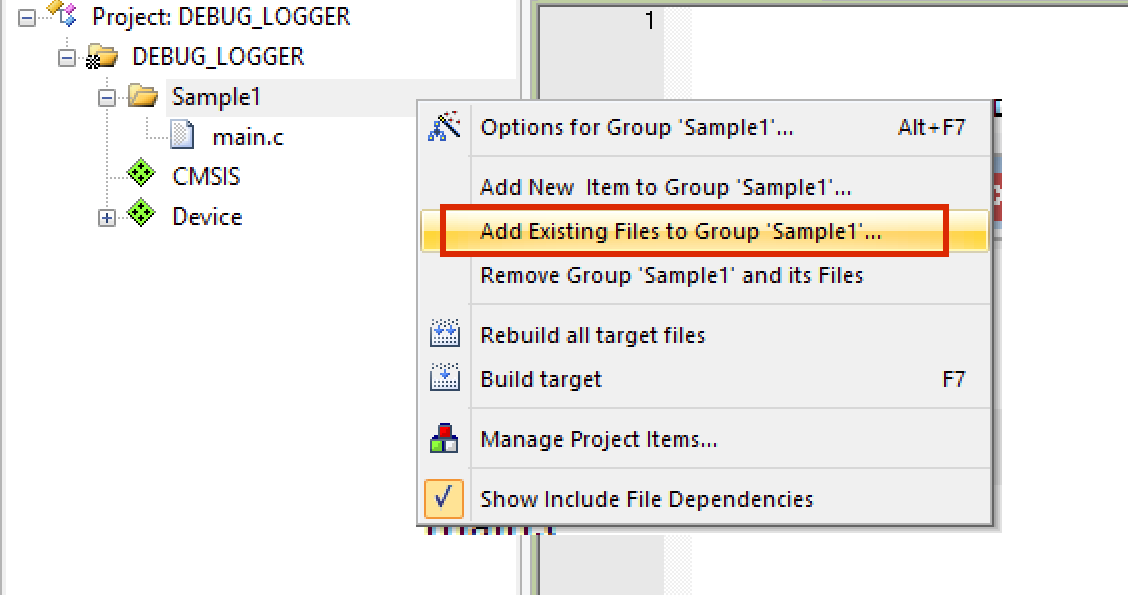Click the CMSIS green diamond icon
Image resolution: width=1128 pixels, height=595 pixels.
[142, 176]
